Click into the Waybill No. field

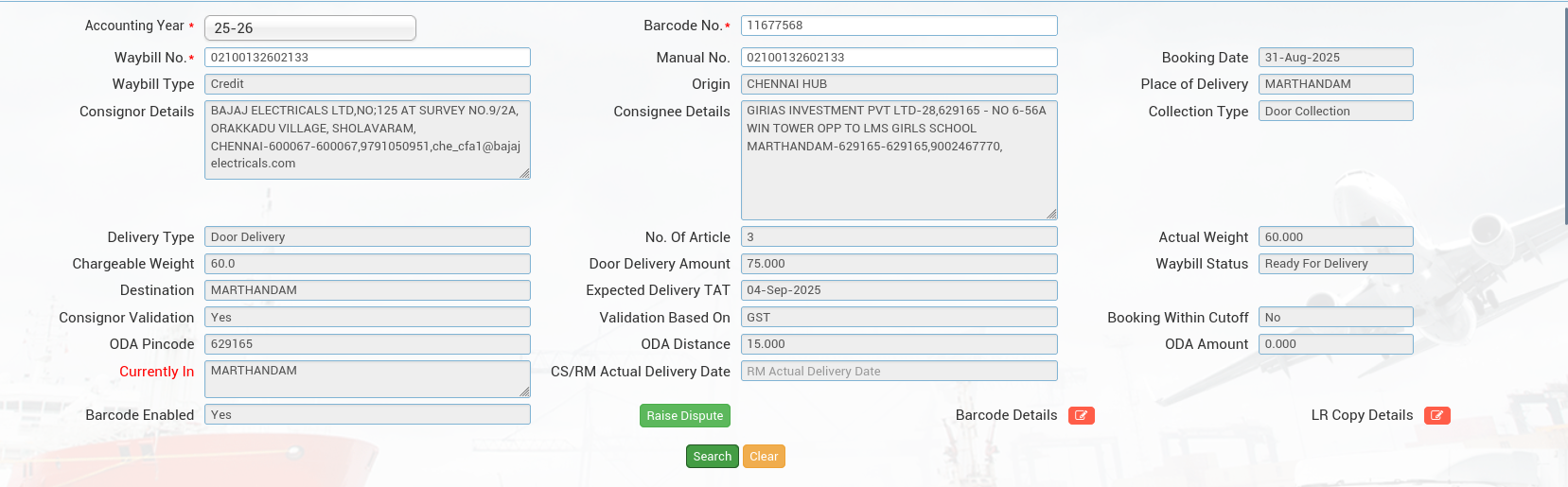point(367,58)
